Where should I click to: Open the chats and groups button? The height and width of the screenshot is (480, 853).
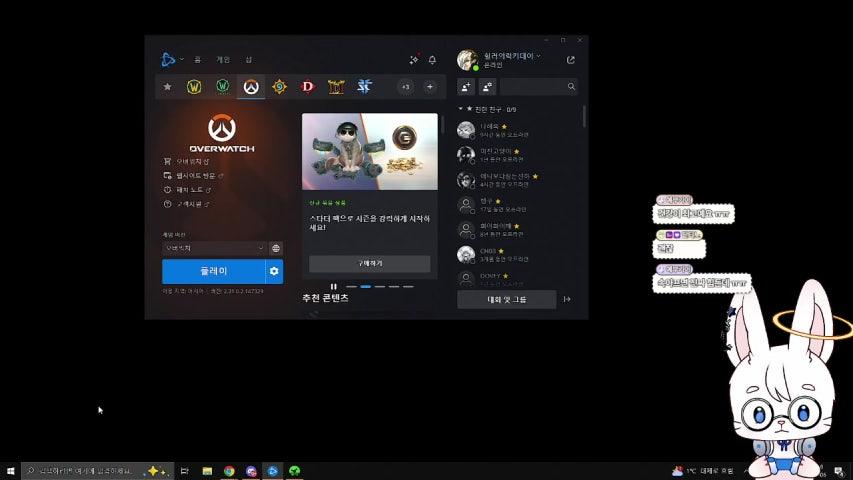506,299
